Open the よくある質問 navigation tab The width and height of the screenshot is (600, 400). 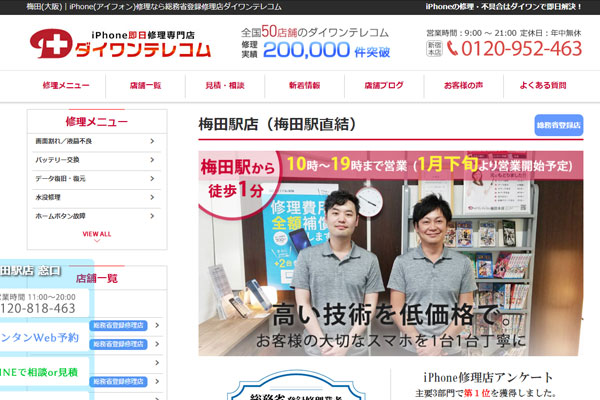pyautogui.click(x=543, y=85)
